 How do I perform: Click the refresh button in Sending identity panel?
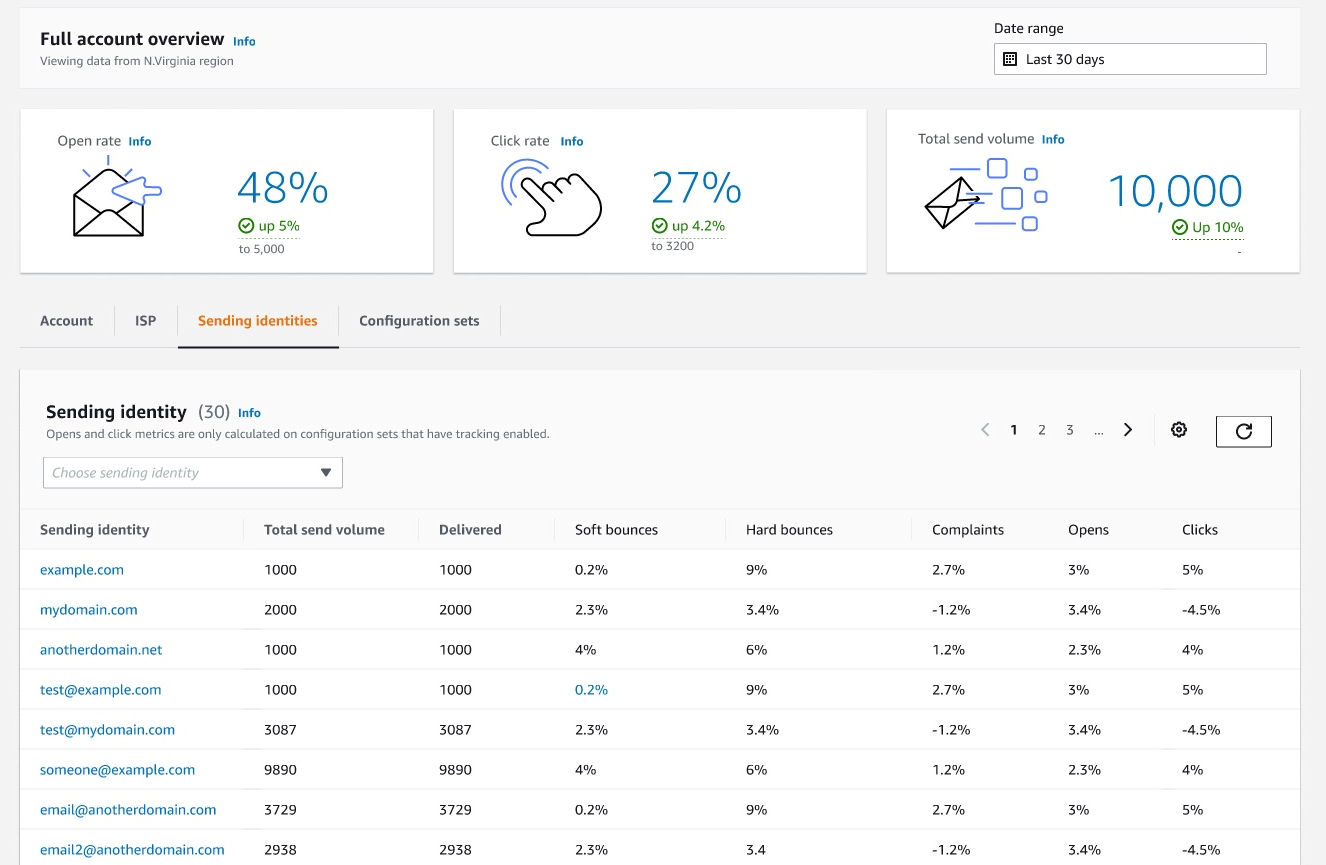(x=1243, y=431)
